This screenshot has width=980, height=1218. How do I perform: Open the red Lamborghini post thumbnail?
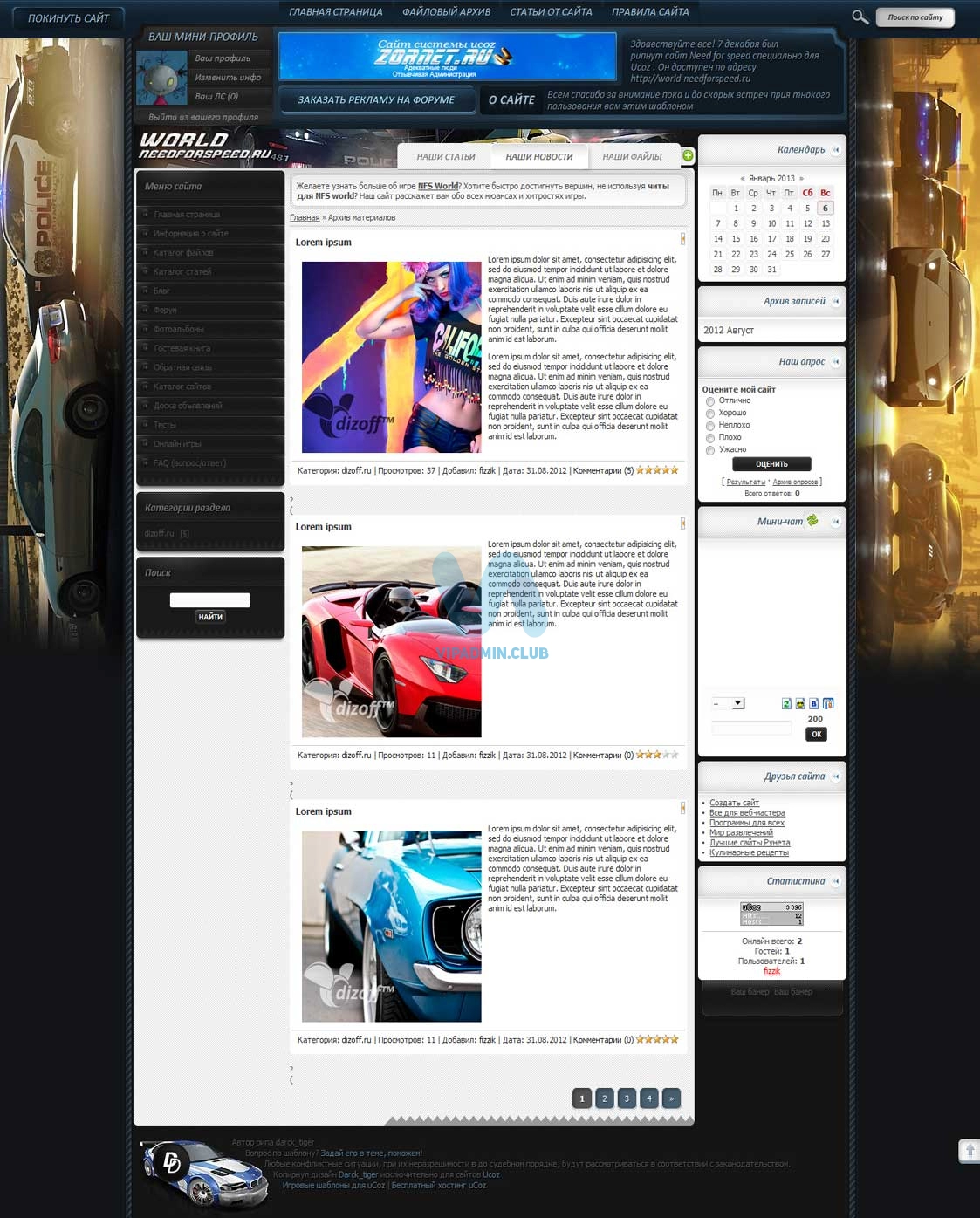(x=391, y=641)
